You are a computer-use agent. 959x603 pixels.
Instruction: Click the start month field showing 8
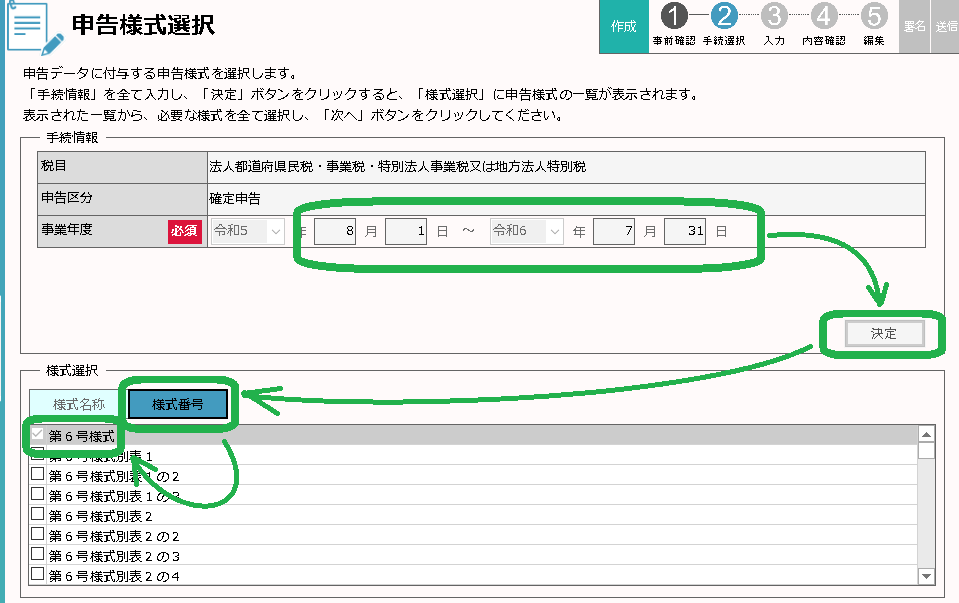335,231
